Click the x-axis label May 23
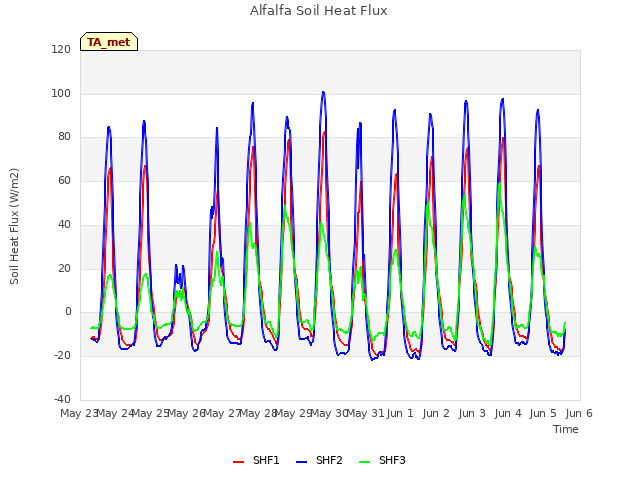The image size is (640, 480). click(80, 413)
